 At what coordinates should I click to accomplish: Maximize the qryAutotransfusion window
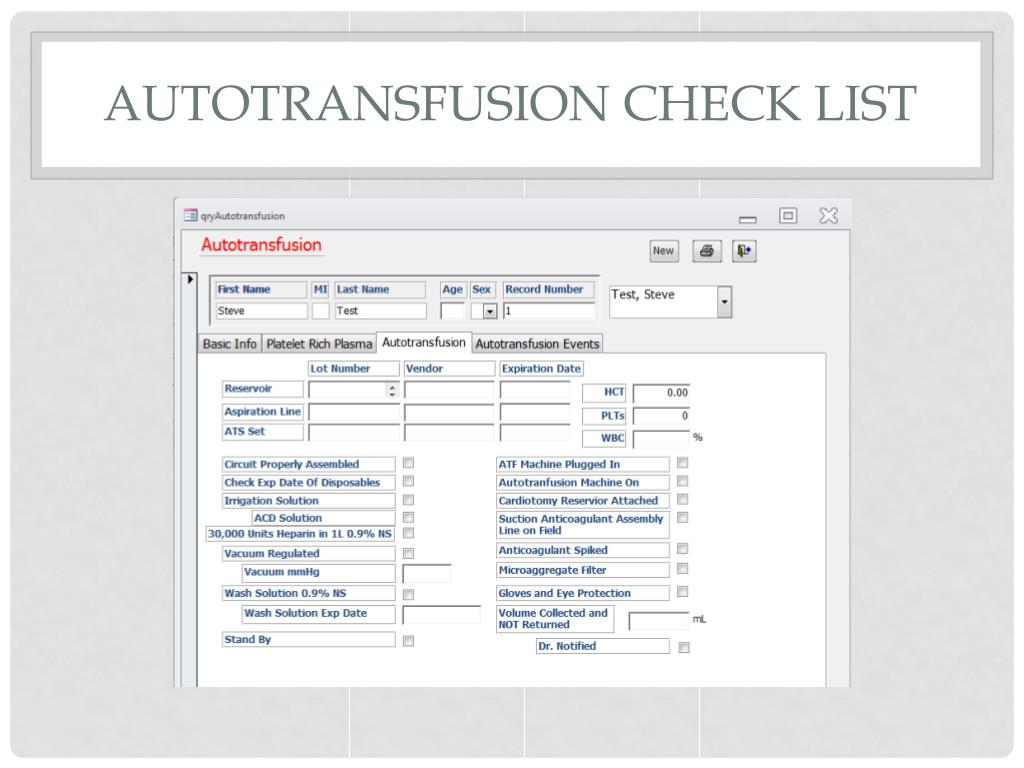788,216
